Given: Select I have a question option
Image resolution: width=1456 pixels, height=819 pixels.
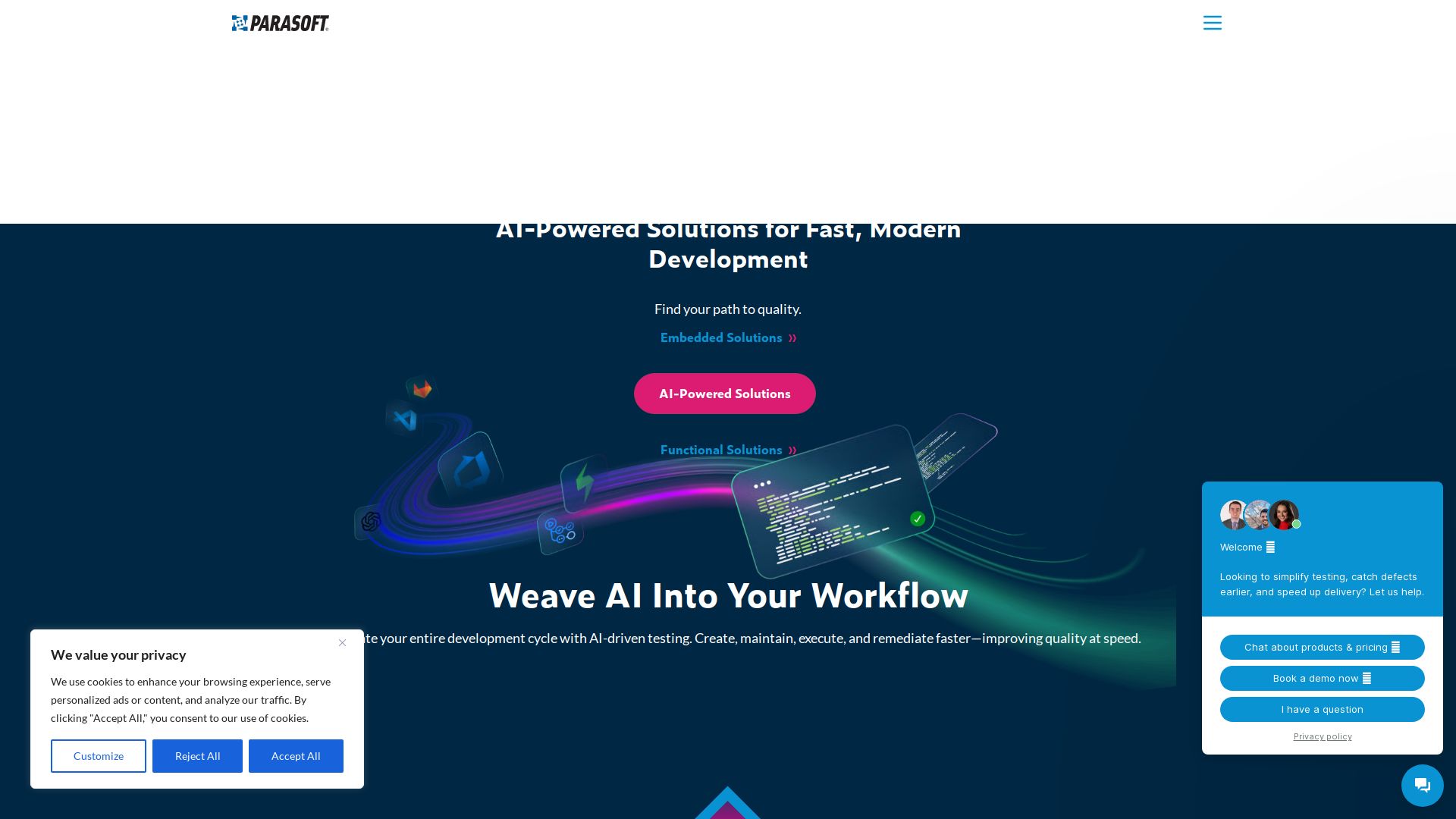Looking at the screenshot, I should coord(1322,710).
